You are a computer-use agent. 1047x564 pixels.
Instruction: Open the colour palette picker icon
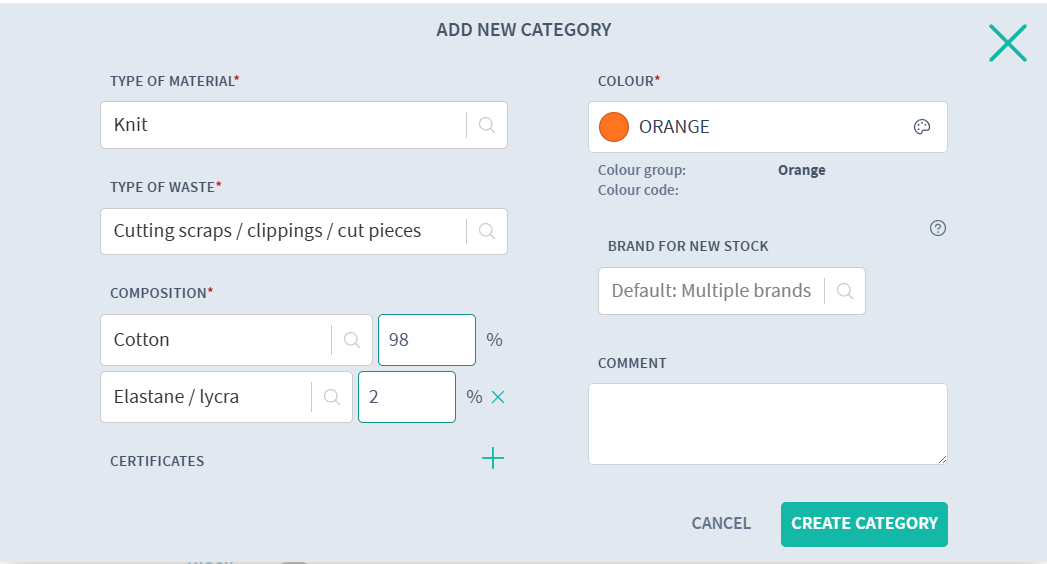[x=922, y=127]
